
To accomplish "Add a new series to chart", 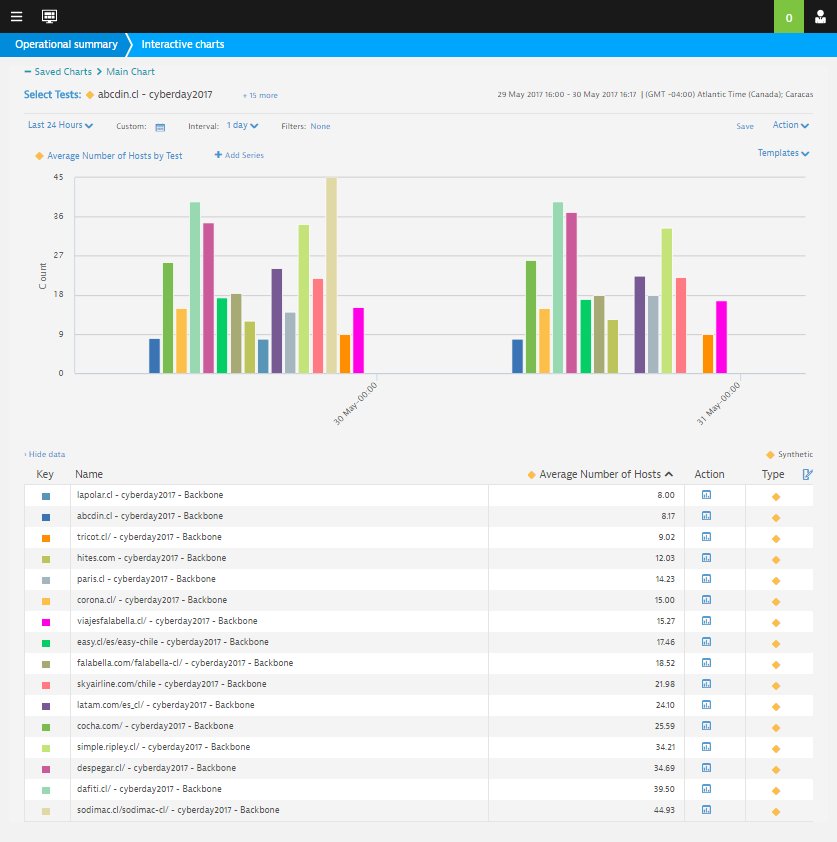I will pos(239,155).
